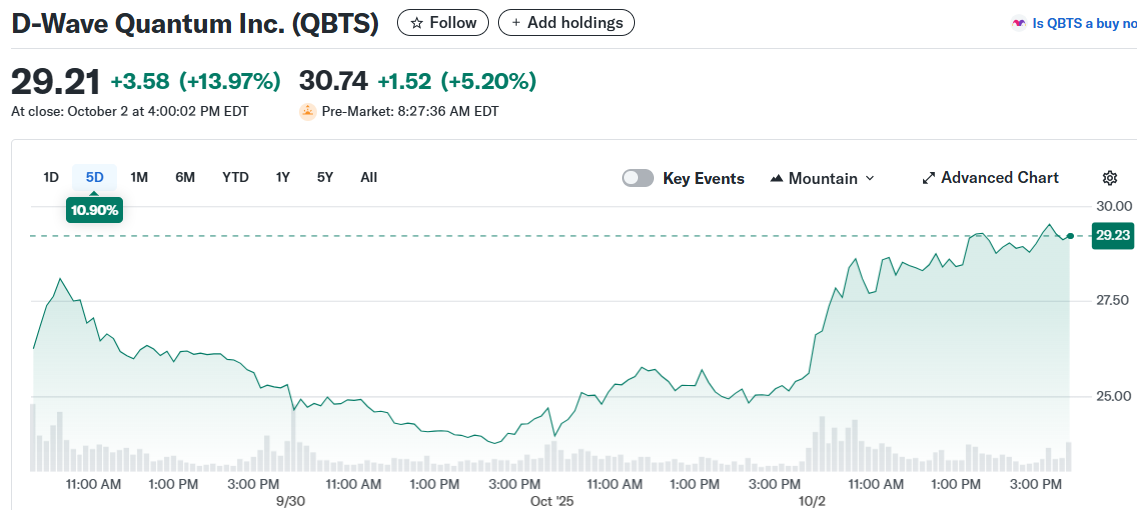Open the 'Is QBTS a buy now' link
The height and width of the screenshot is (510, 1137).
pos(1084,23)
